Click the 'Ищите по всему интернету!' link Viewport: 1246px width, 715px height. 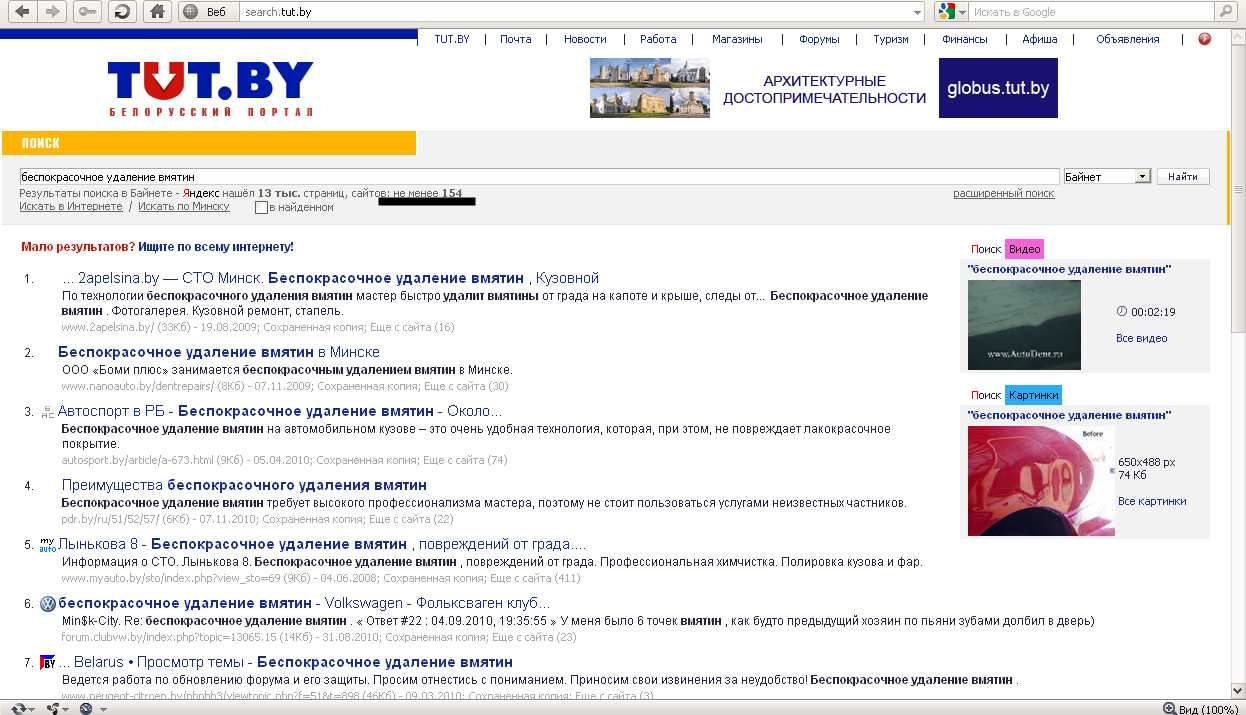click(x=216, y=246)
